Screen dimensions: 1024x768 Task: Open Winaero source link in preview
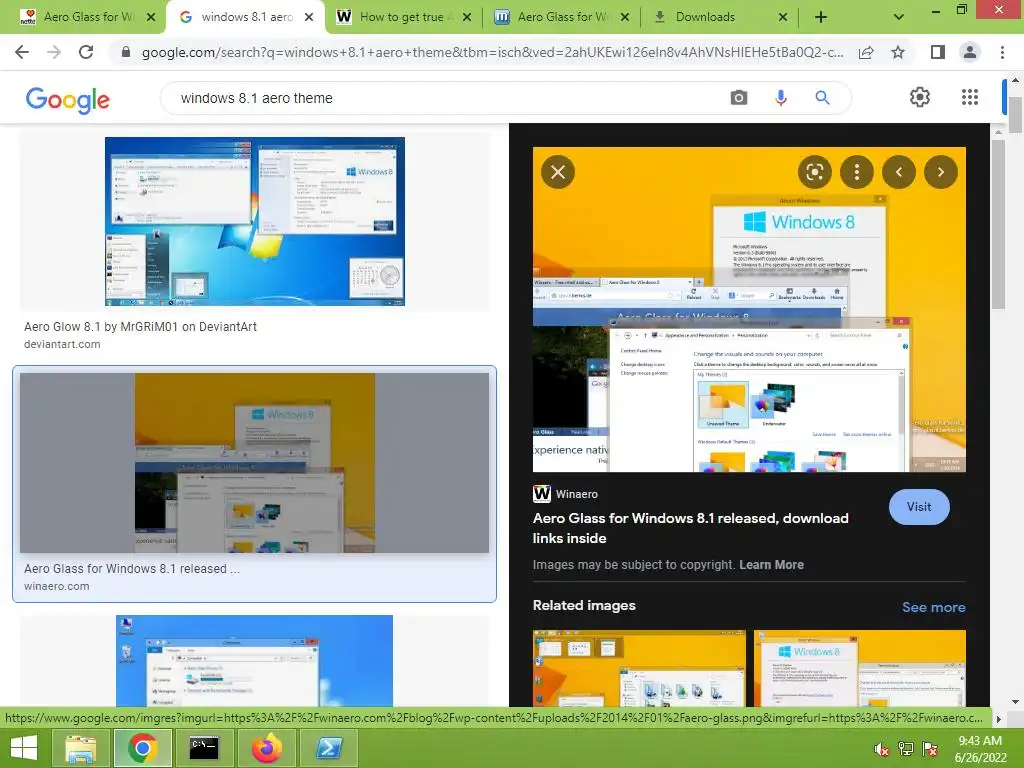(566, 494)
